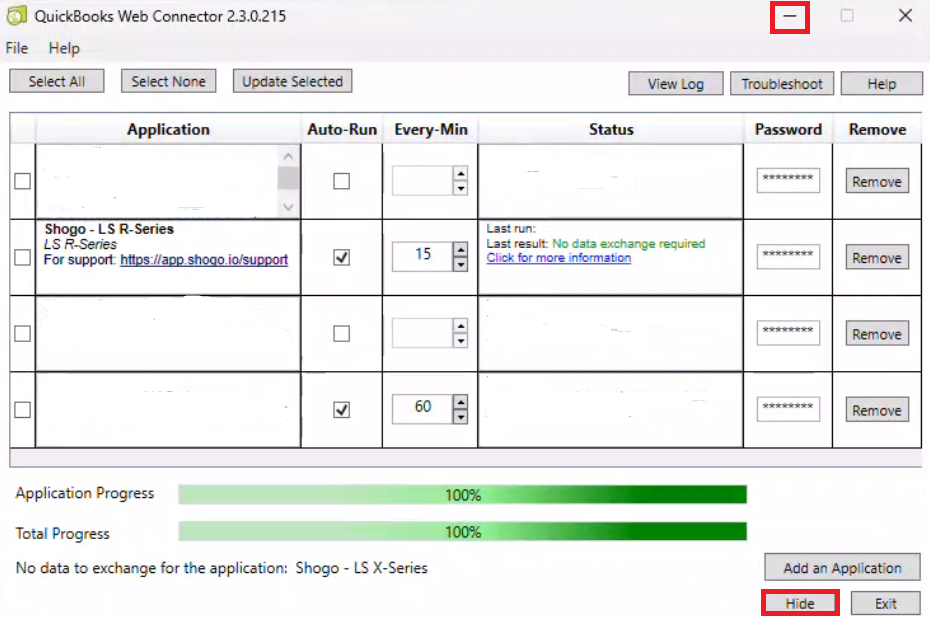Open the View Log button
930x617 pixels.
[x=676, y=84]
